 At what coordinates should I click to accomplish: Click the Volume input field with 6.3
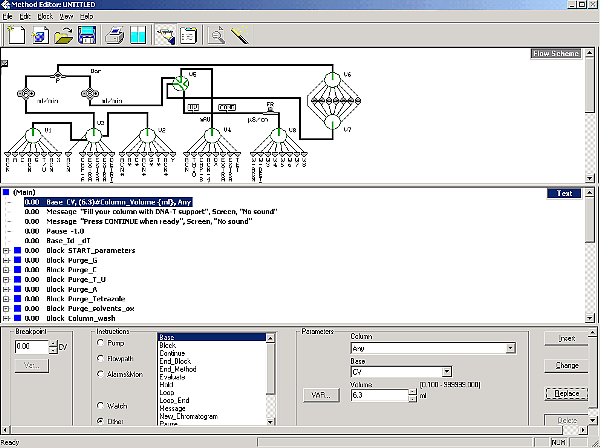coord(380,395)
